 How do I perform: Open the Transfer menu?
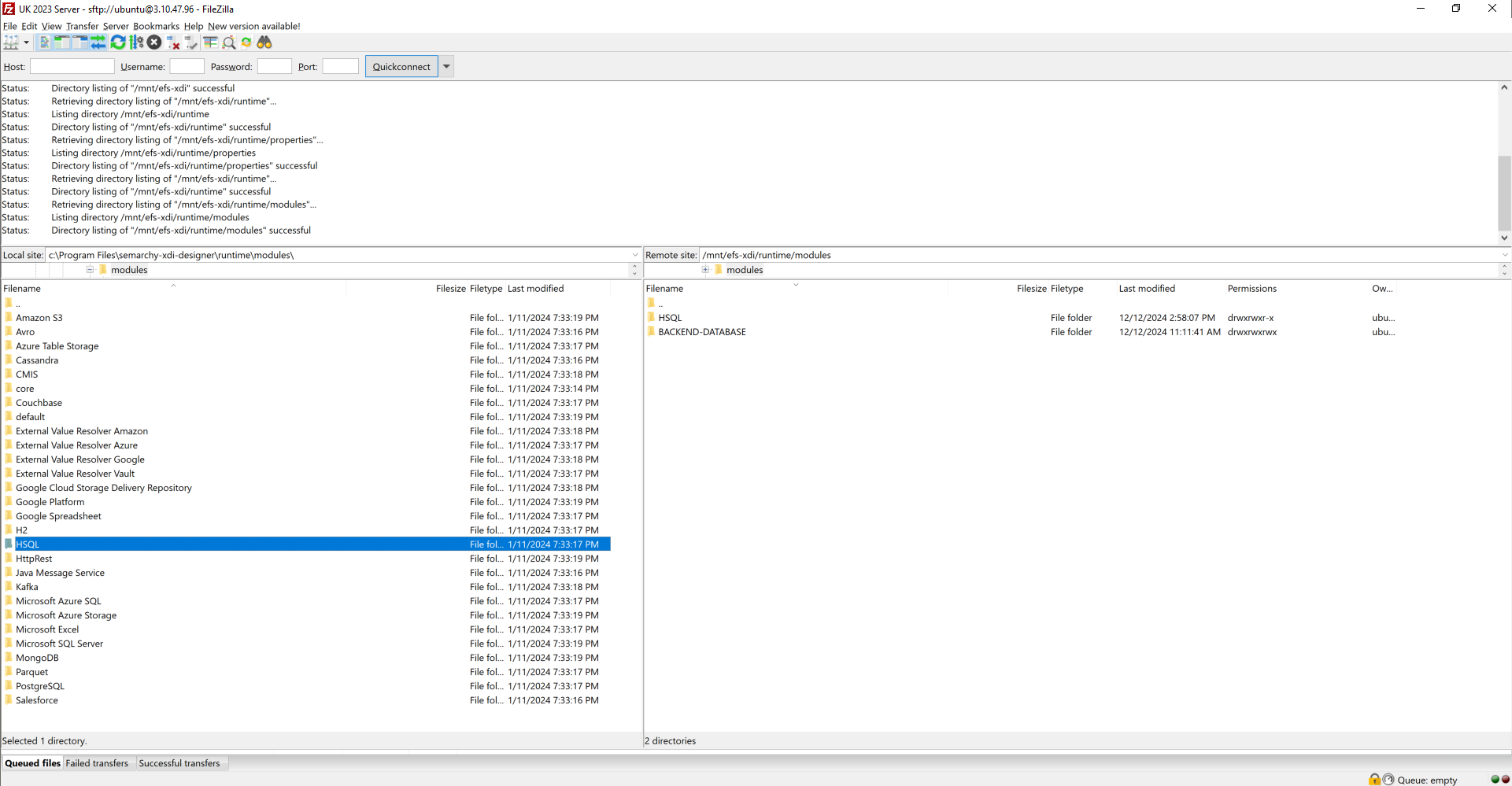83,26
